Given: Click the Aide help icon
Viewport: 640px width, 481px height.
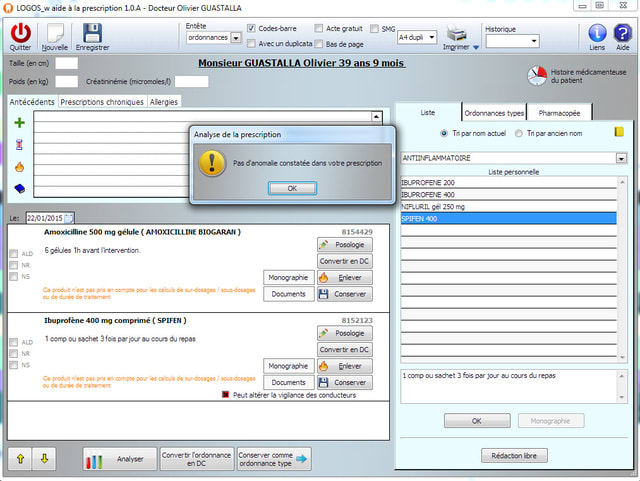Looking at the screenshot, I should tap(622, 35).
